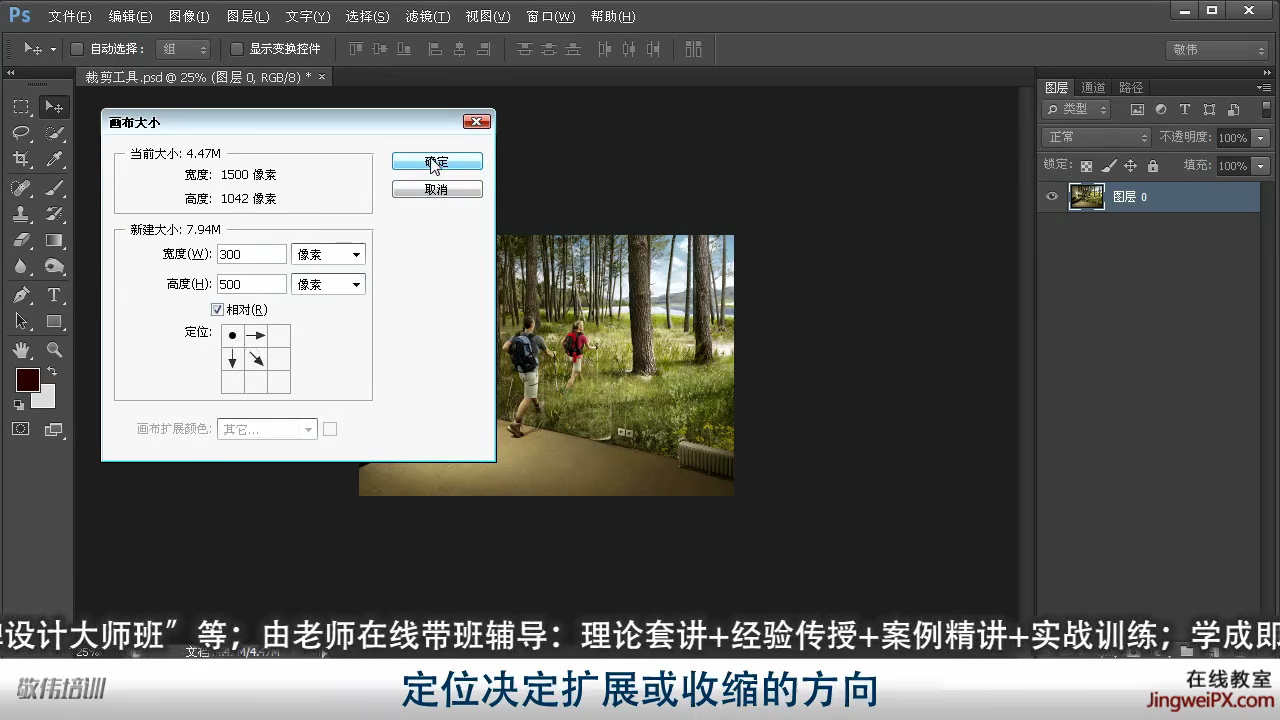The image size is (1280, 720).
Task: Select the Zoom tool
Action: pyautogui.click(x=54, y=350)
